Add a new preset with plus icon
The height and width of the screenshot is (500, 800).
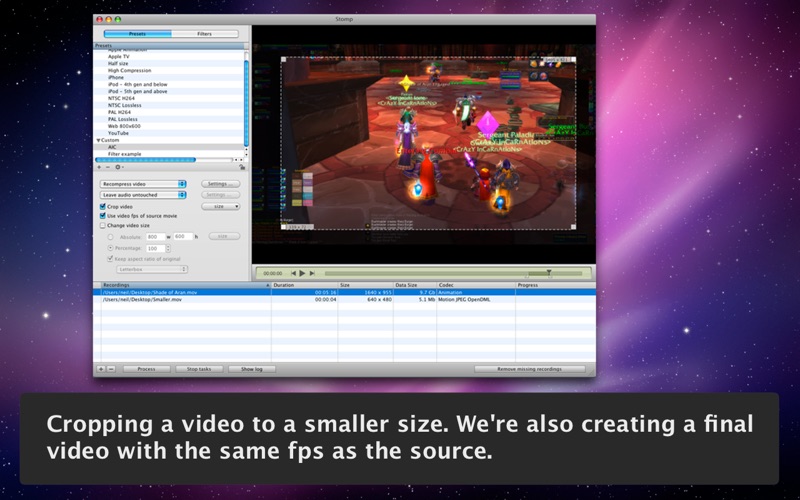[x=99, y=167]
